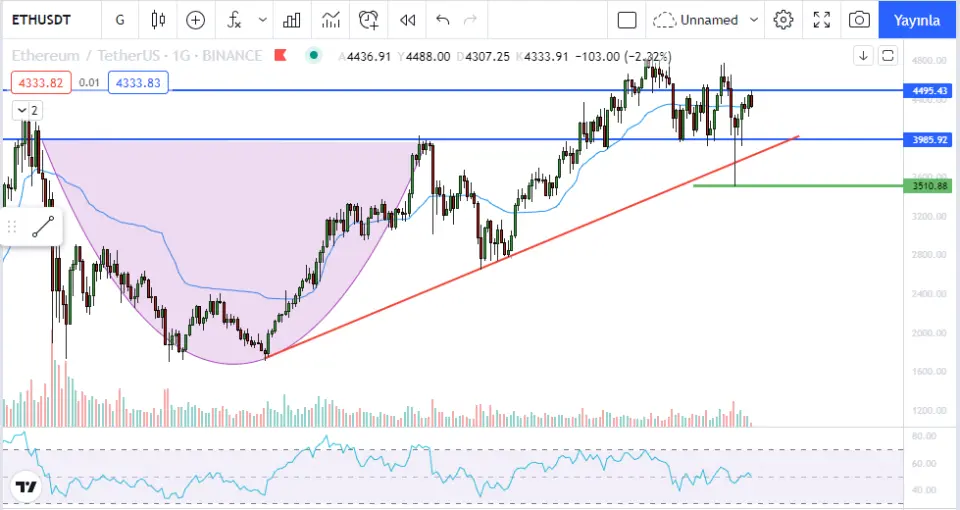Open chart settings gear
Image resolution: width=960 pixels, height=510 pixels.
783,20
